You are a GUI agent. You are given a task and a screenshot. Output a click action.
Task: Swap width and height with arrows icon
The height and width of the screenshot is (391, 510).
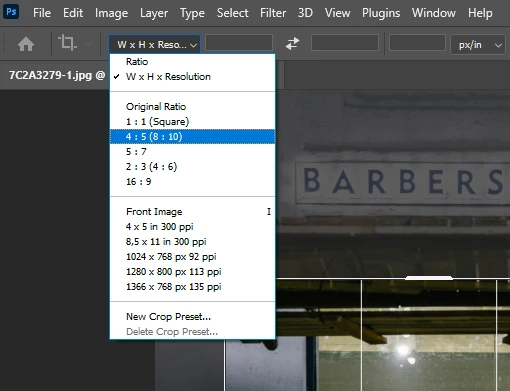tap(292, 44)
